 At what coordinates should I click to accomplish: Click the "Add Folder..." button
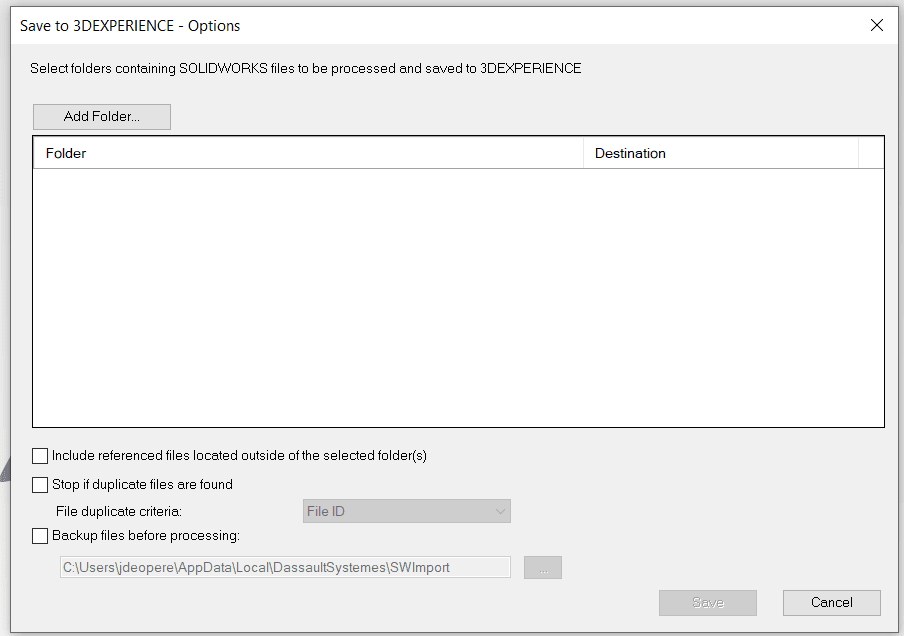(101, 116)
